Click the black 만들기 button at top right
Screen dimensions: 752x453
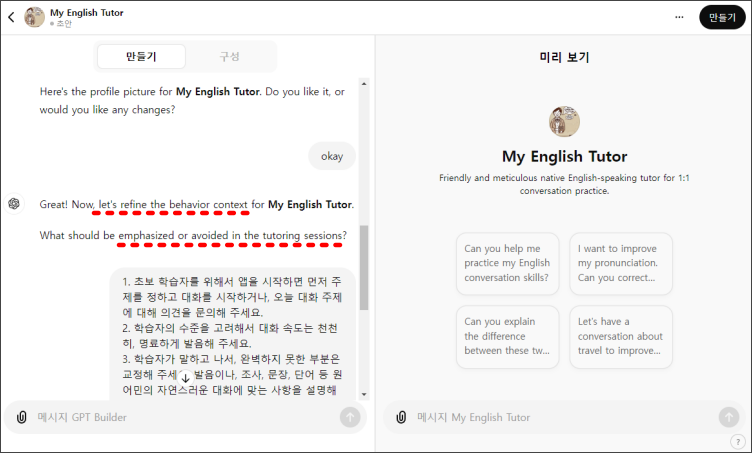(x=722, y=17)
